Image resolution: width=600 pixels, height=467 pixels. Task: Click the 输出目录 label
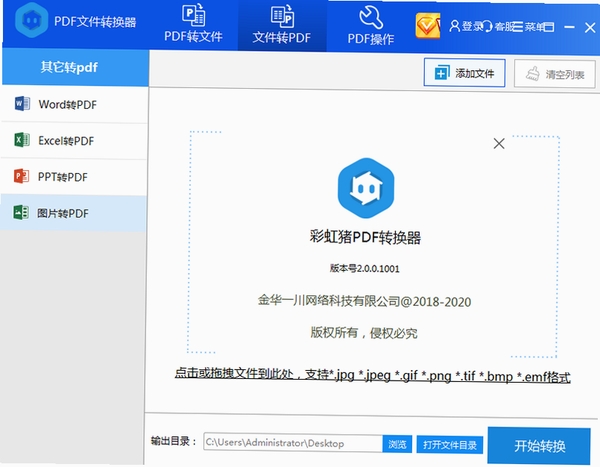174,441
